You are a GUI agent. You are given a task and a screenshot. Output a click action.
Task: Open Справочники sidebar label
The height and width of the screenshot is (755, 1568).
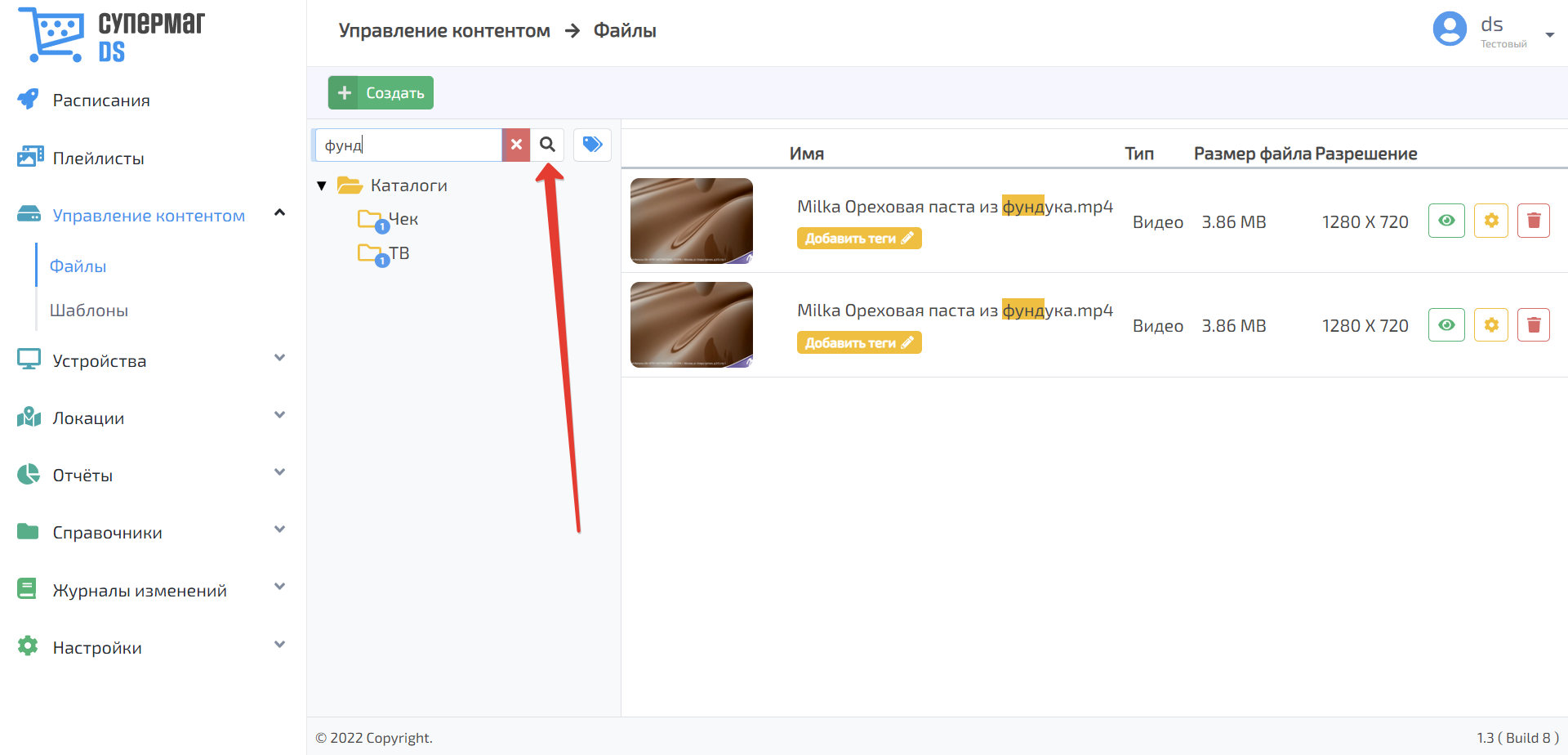[x=108, y=533]
